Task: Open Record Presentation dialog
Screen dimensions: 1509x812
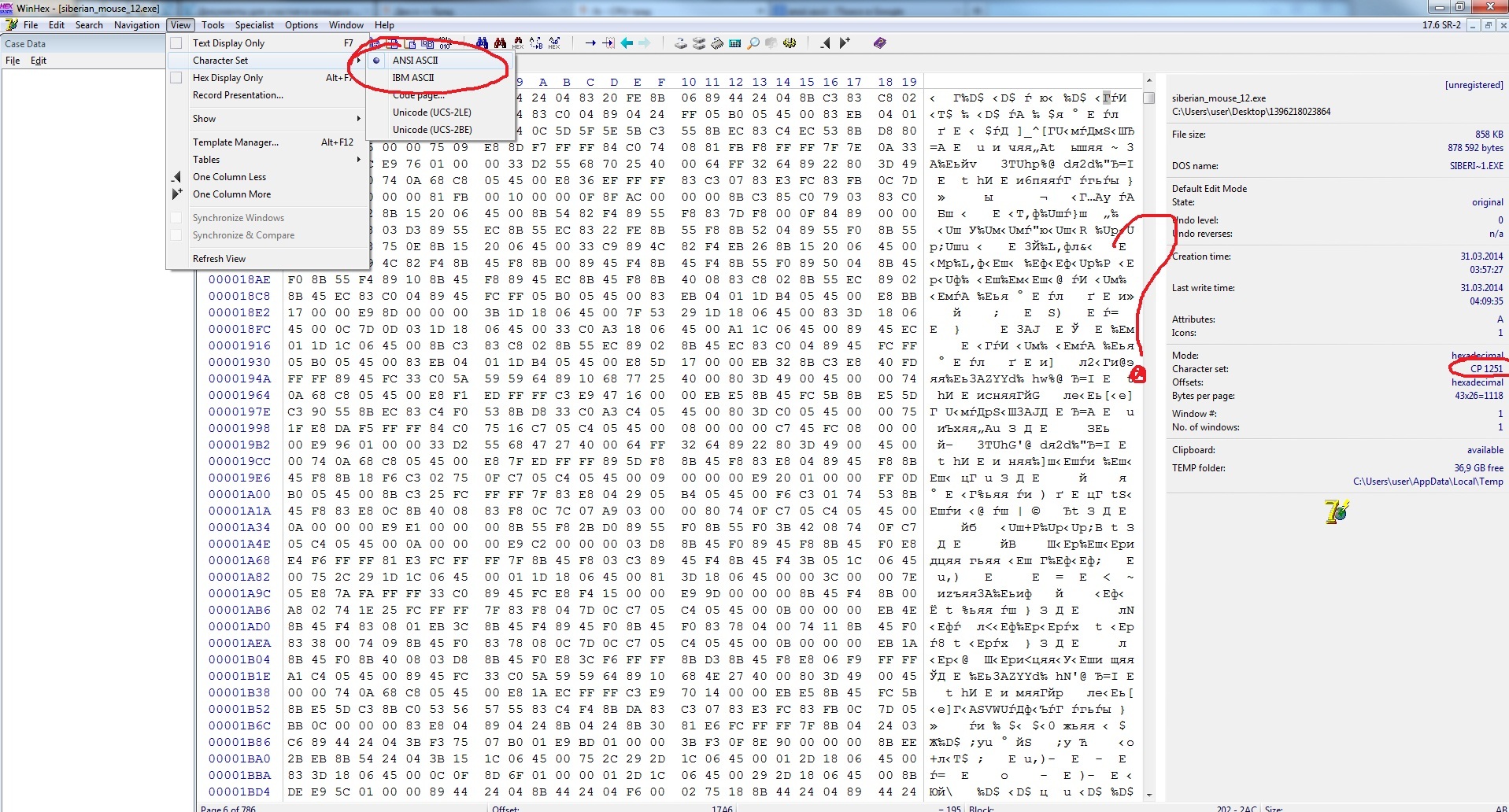Action: (268, 95)
